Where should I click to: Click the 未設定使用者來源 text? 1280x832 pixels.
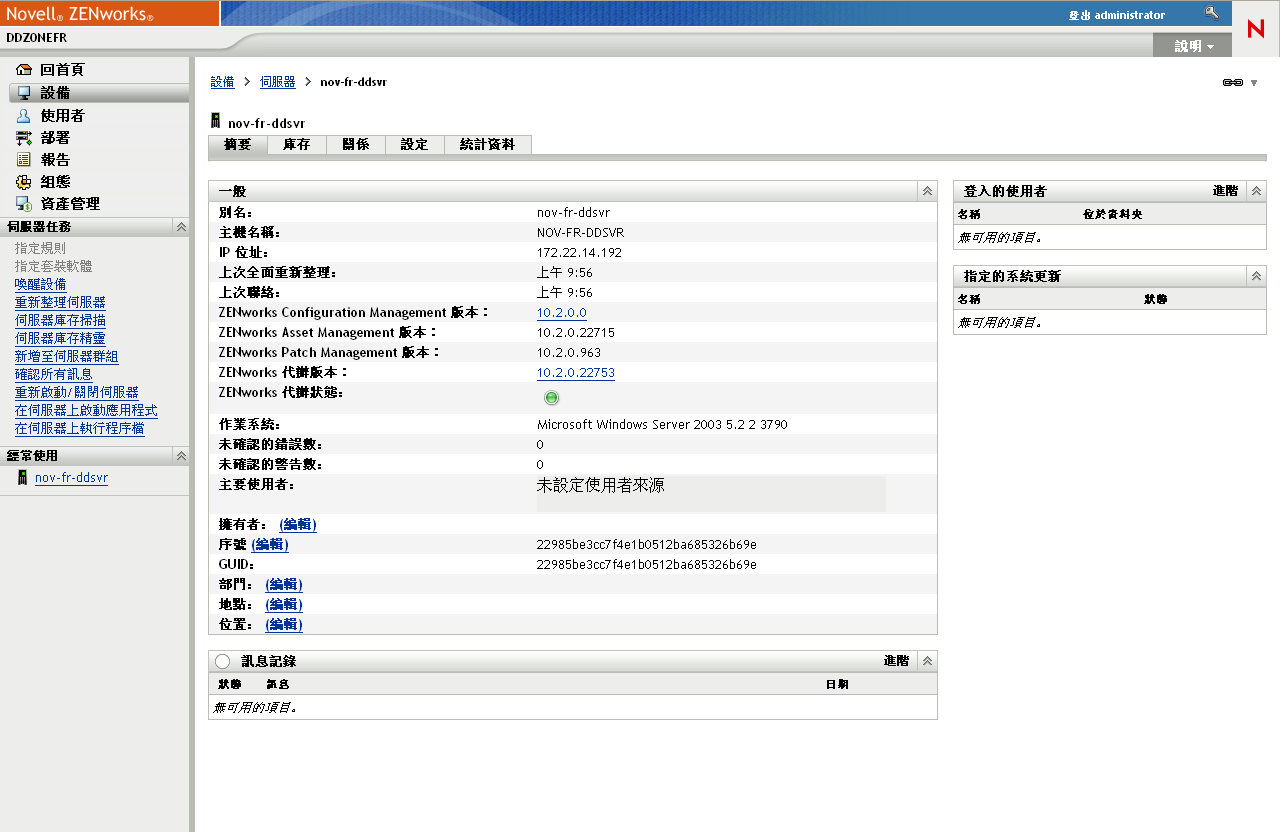[600, 486]
